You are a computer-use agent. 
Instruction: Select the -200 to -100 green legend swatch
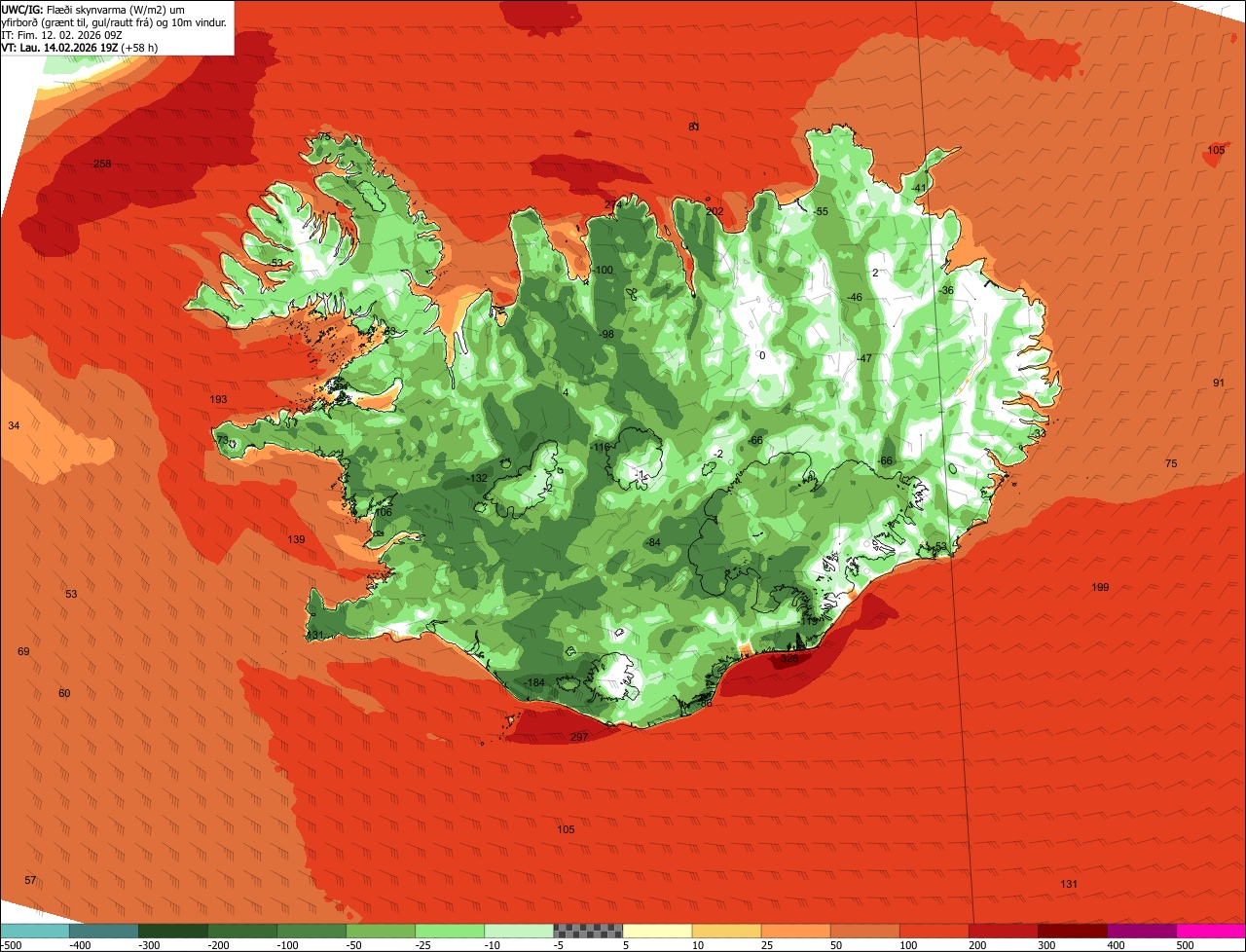click(242, 932)
